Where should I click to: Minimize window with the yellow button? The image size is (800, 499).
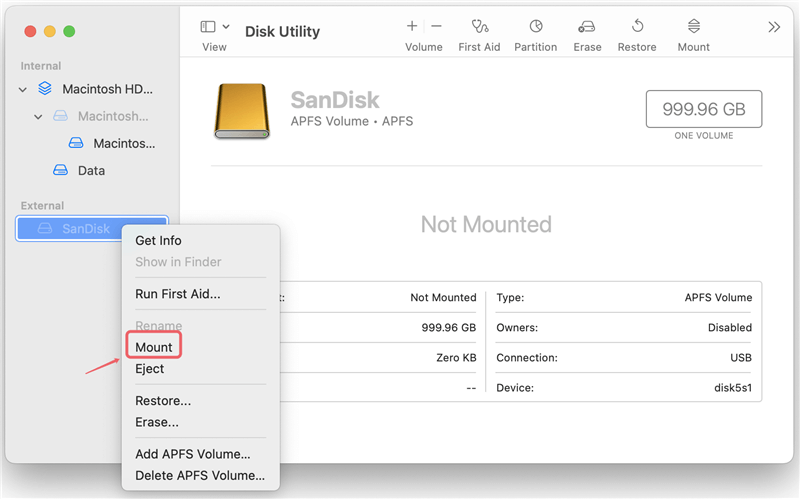(49, 32)
